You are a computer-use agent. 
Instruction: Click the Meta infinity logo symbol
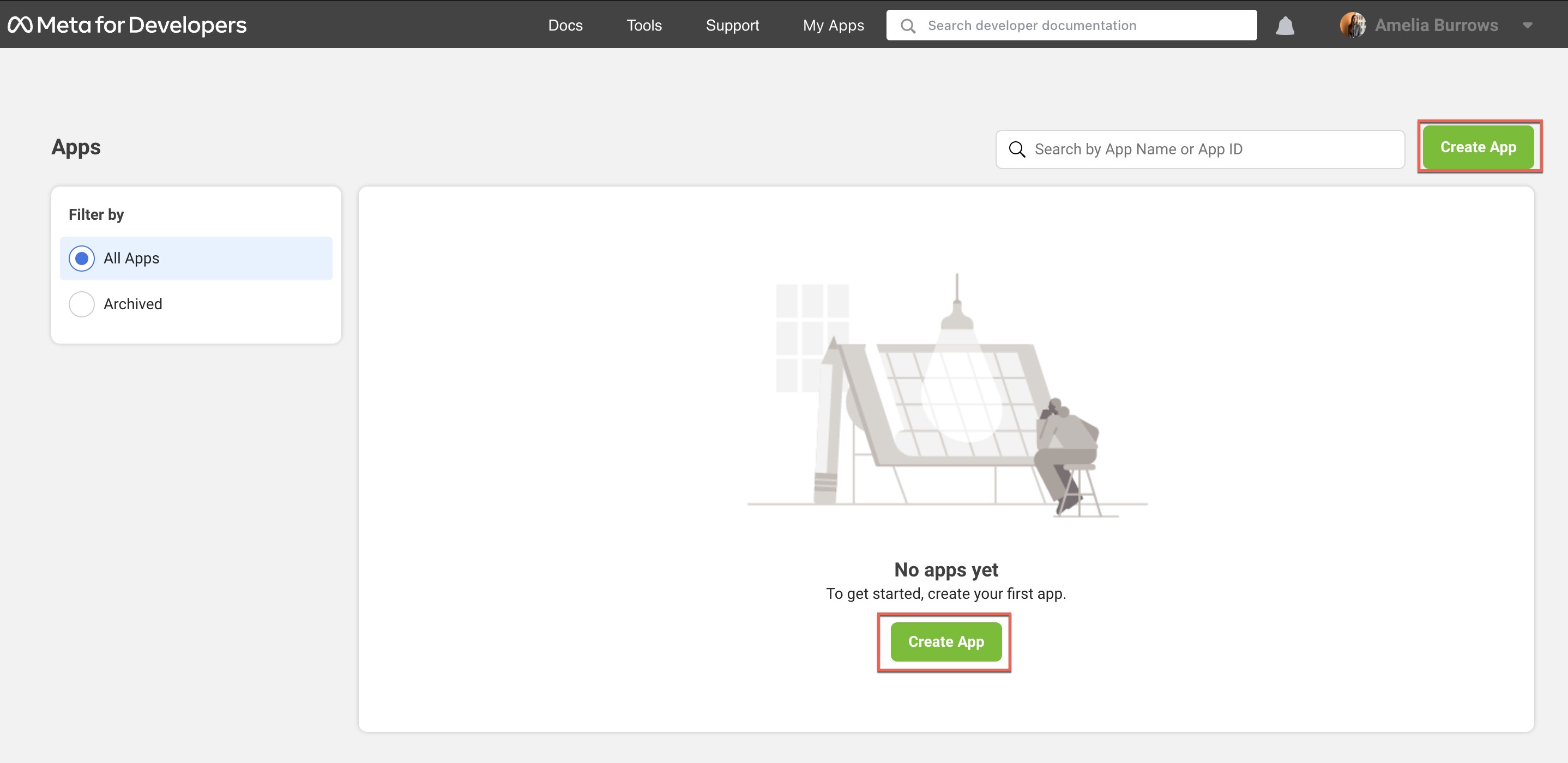coord(20,25)
